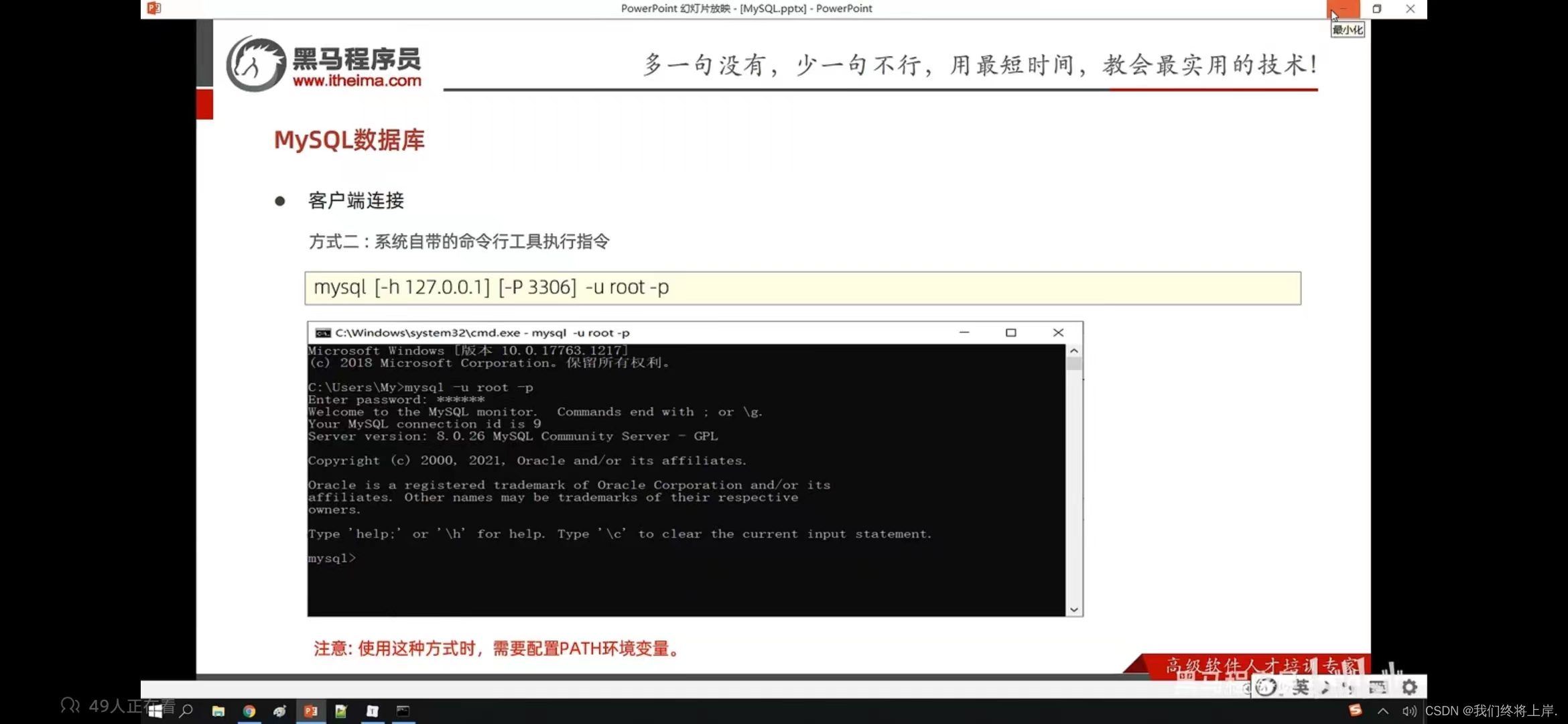Click the mysql command text box
Screen dimensions: 1568x724
[802, 288]
